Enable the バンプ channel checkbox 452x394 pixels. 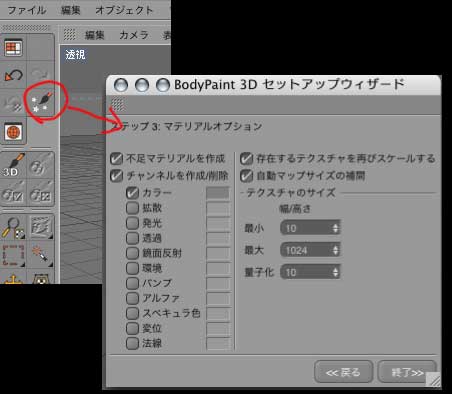click(x=132, y=283)
